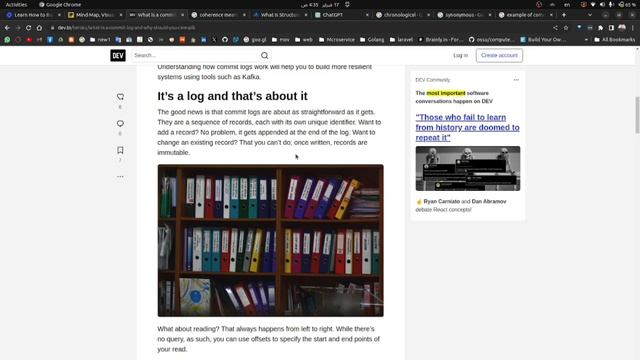Switch to the 'example of' tab

pos(525,15)
